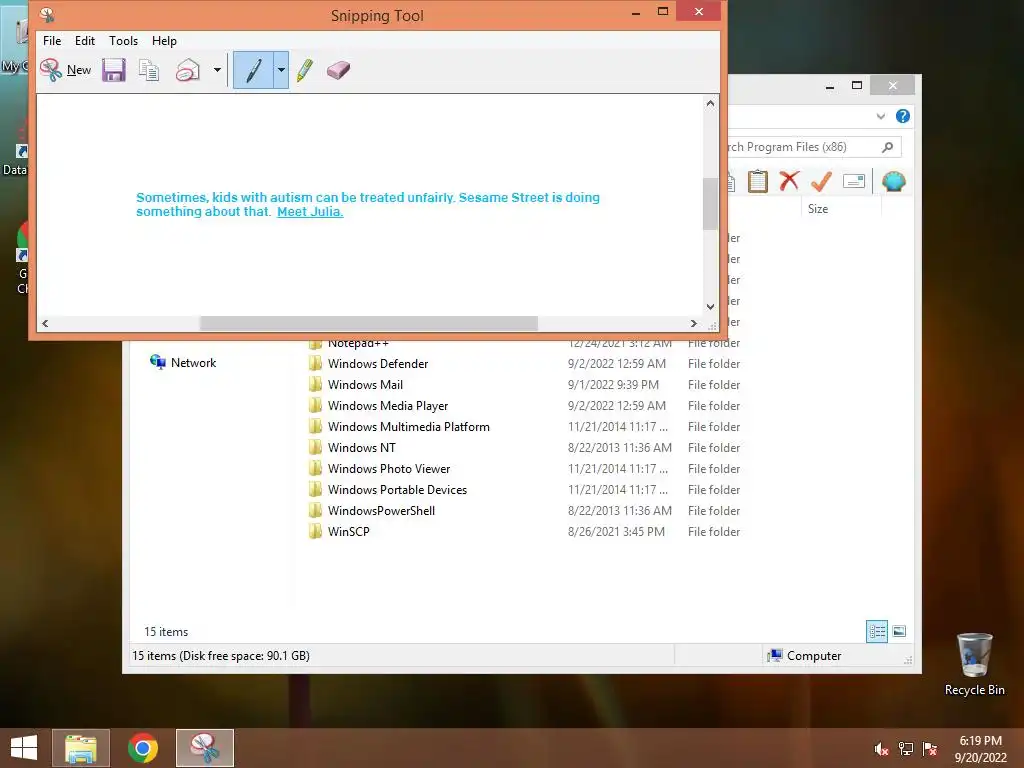This screenshot has height=768, width=1024.
Task: Click the network tray icon
Action: click(x=906, y=749)
